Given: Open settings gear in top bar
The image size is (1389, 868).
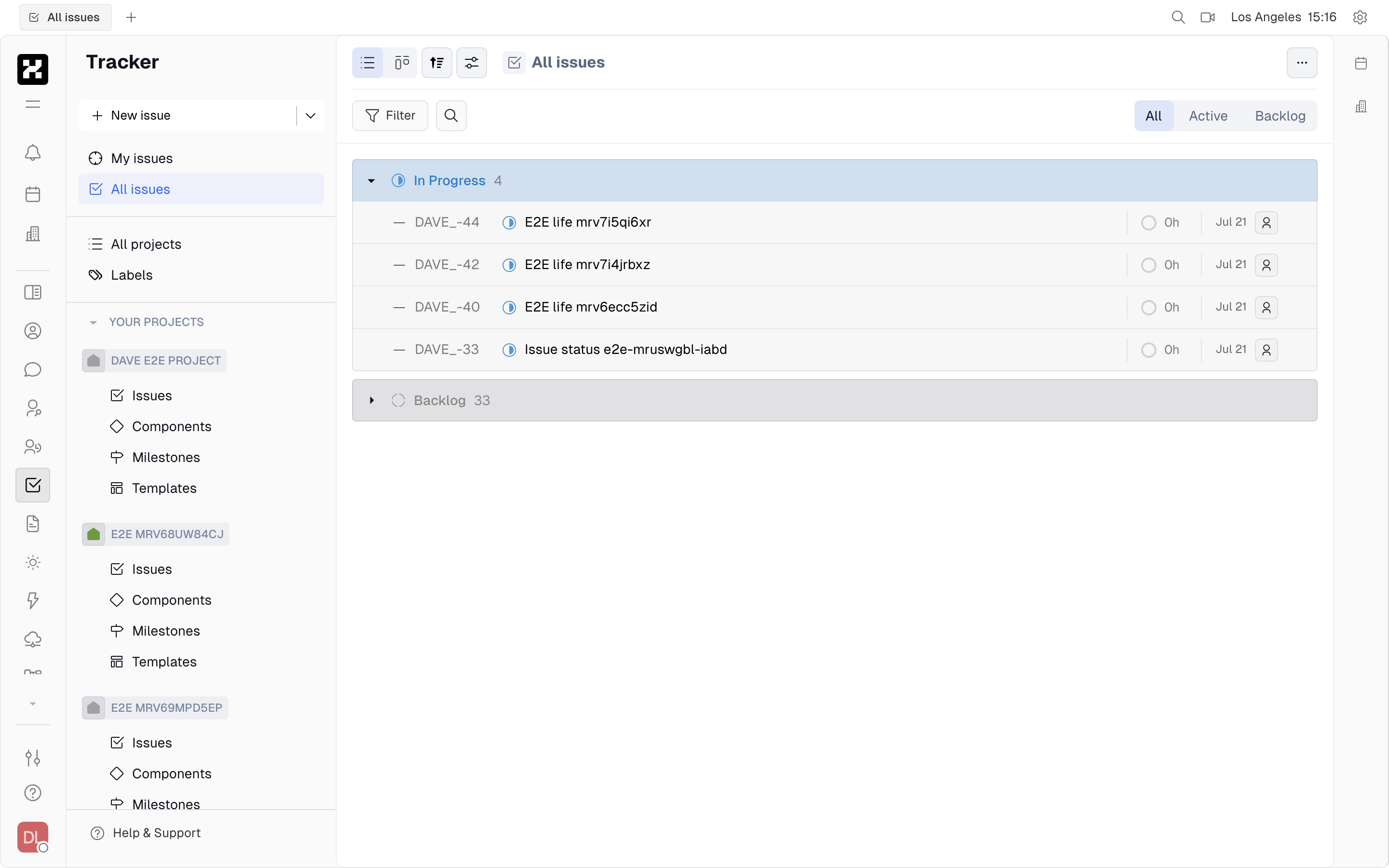Looking at the screenshot, I should [1360, 17].
